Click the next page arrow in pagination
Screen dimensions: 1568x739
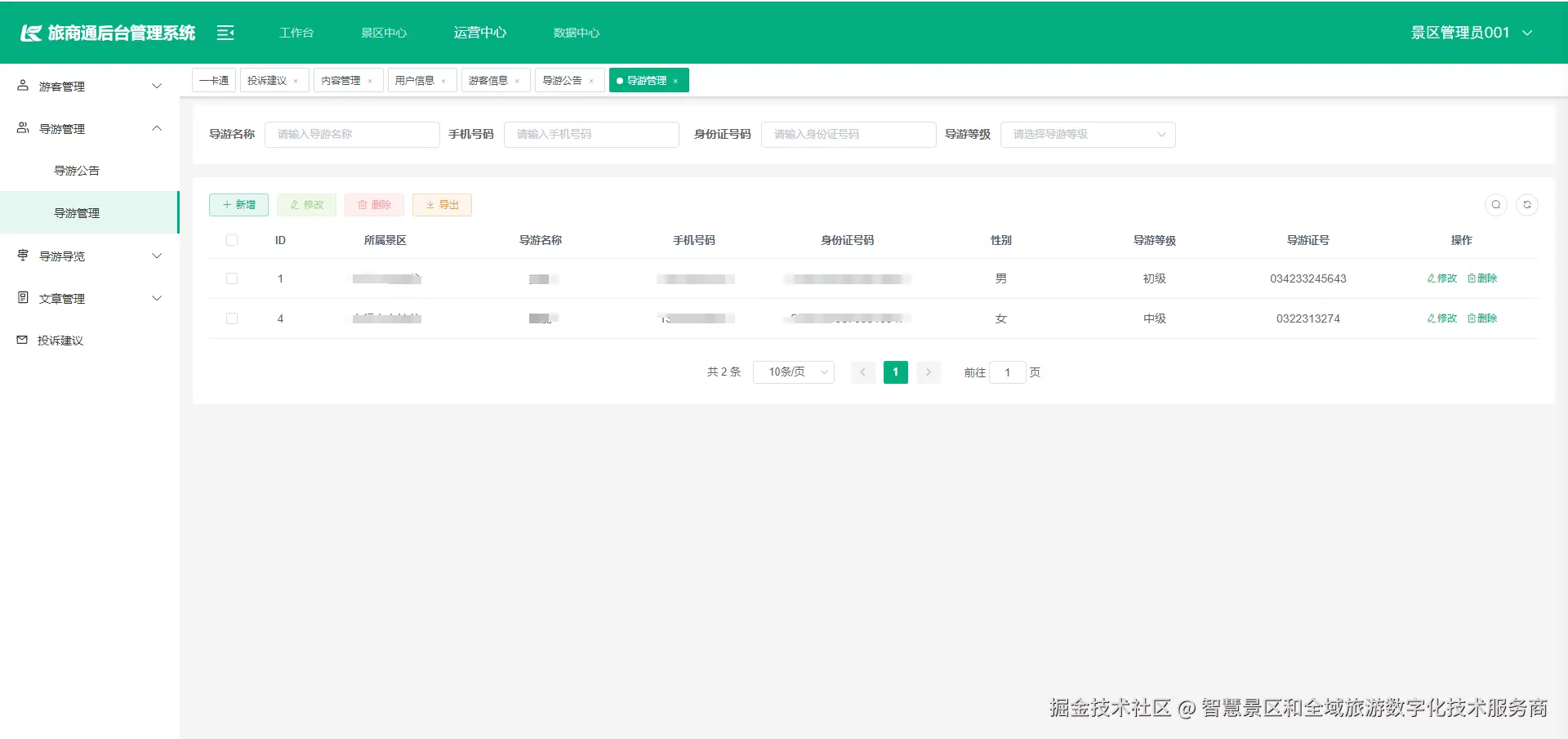928,372
